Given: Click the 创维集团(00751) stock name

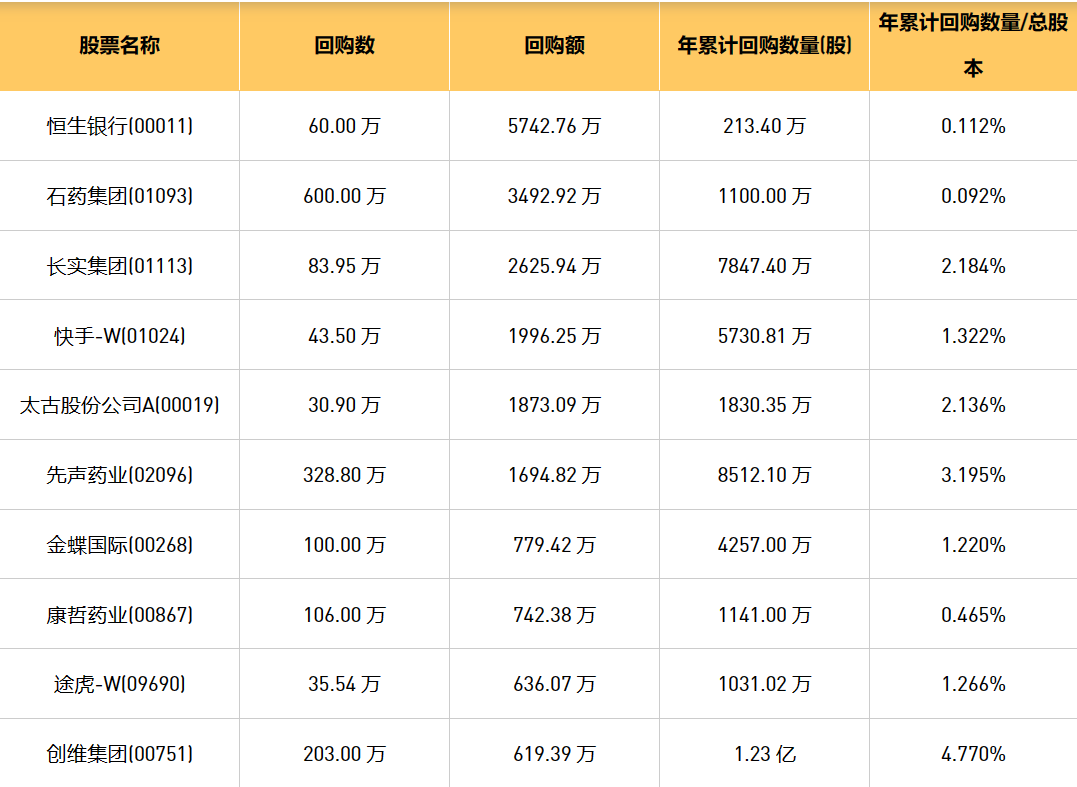Looking at the screenshot, I should (x=119, y=754).
